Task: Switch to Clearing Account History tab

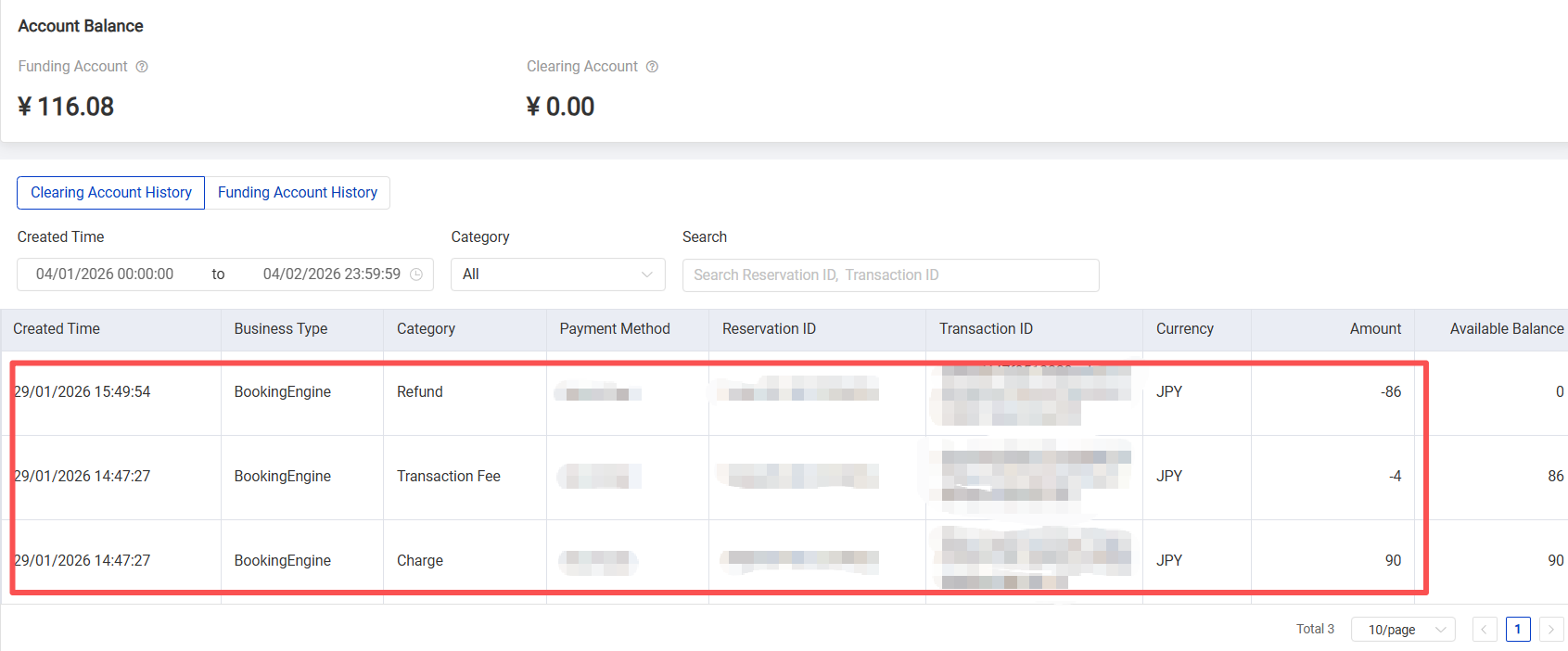Action: point(111,193)
